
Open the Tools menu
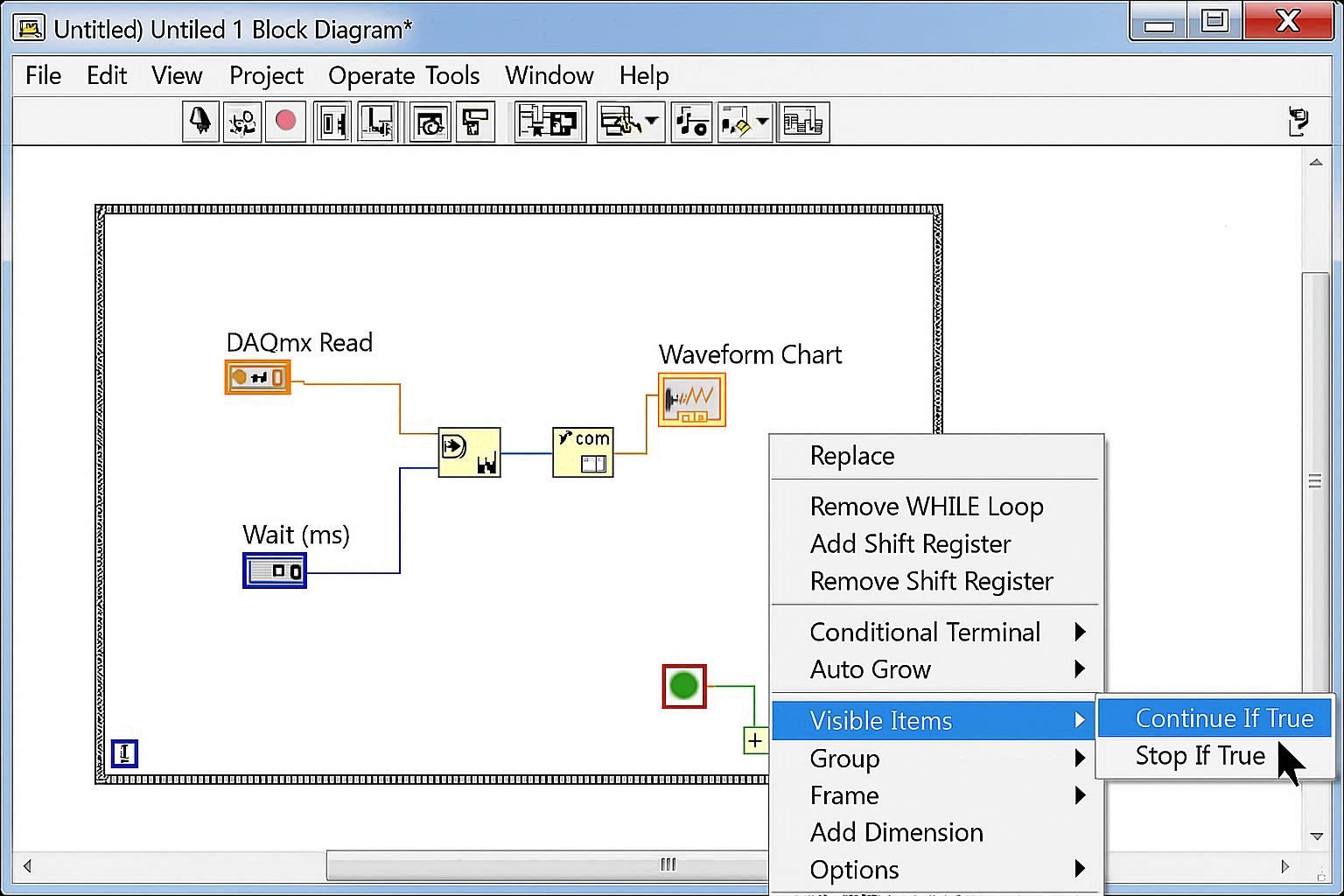click(x=452, y=76)
